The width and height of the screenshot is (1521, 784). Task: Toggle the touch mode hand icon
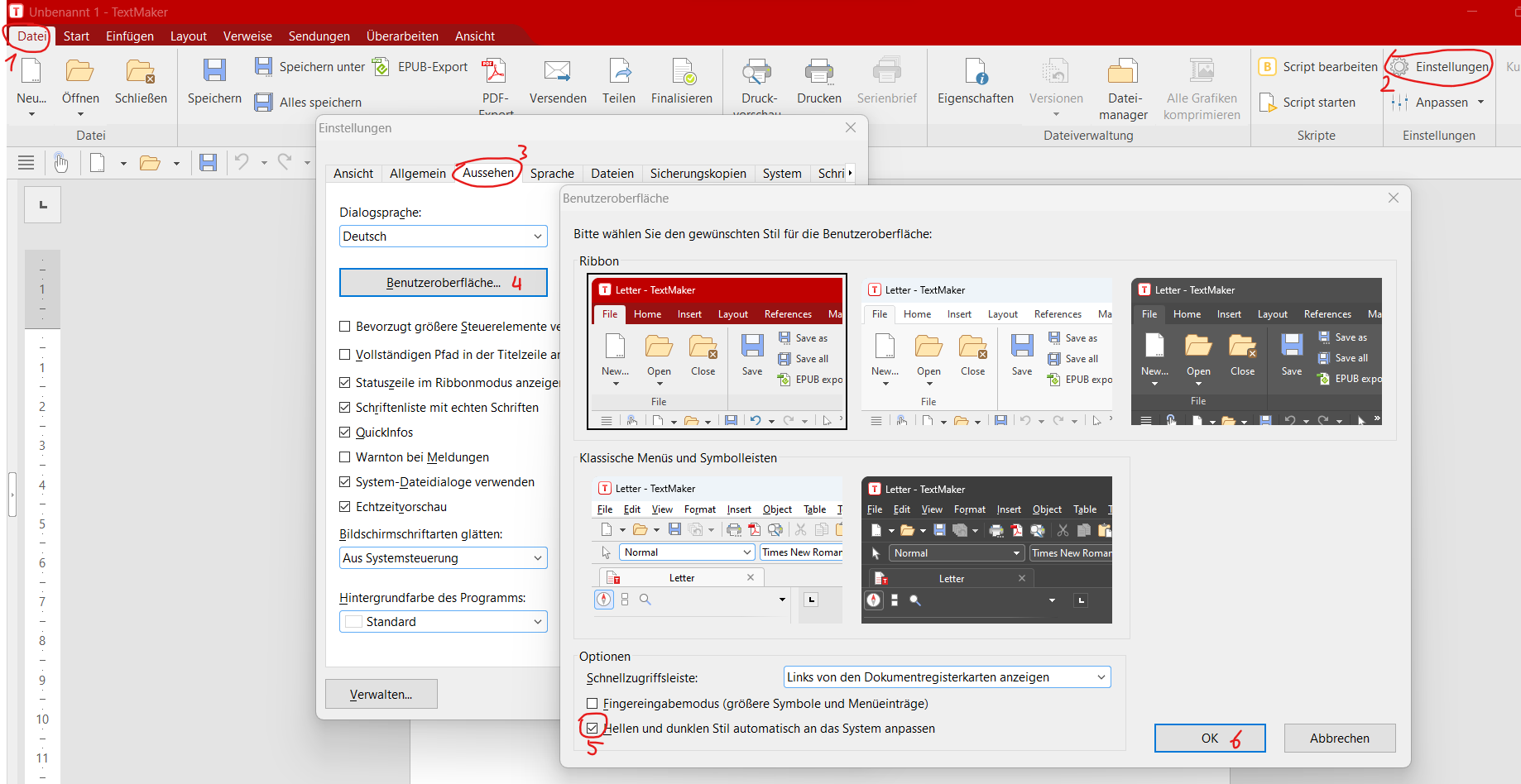61,163
